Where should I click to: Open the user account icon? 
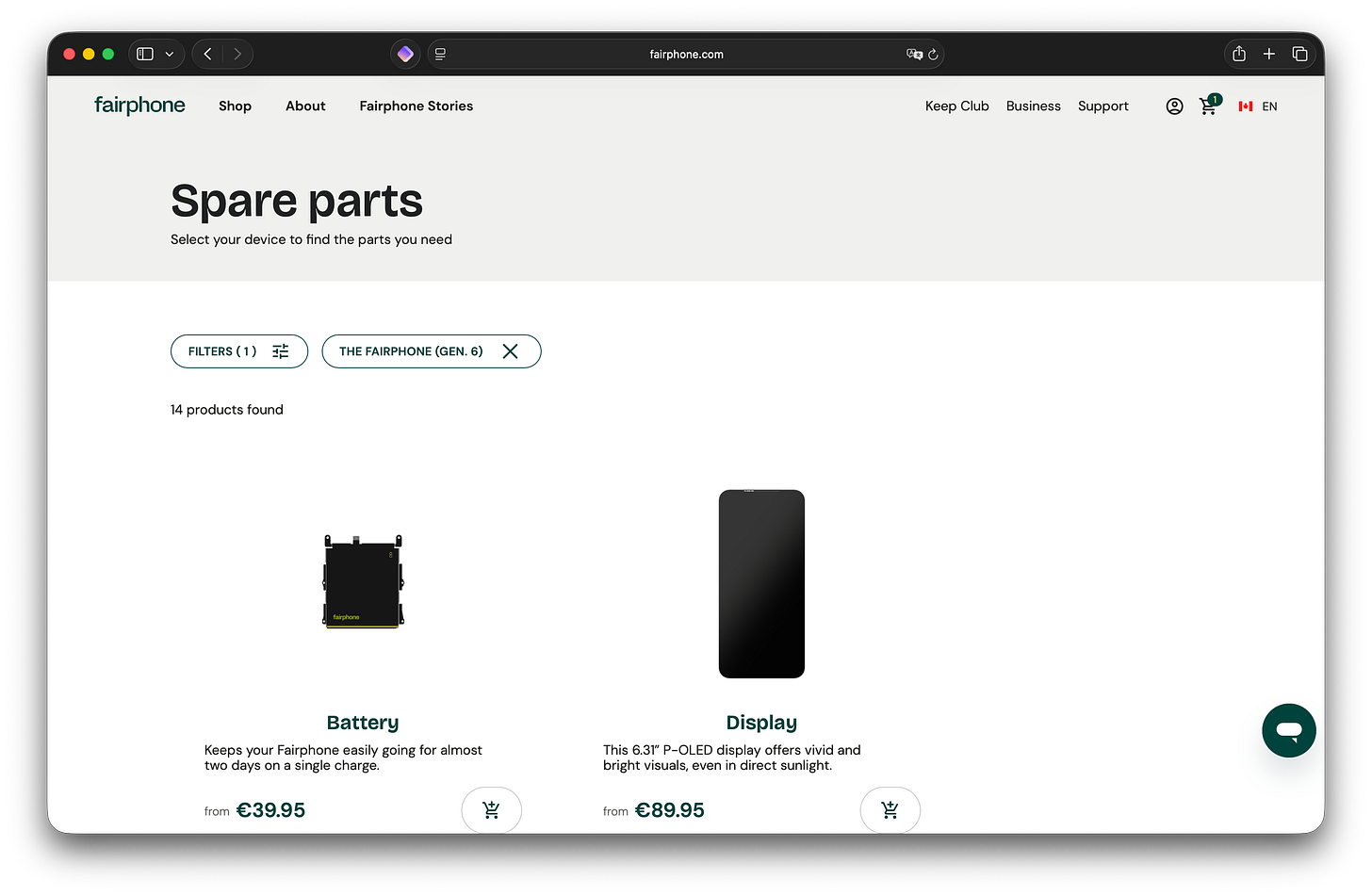[1174, 106]
